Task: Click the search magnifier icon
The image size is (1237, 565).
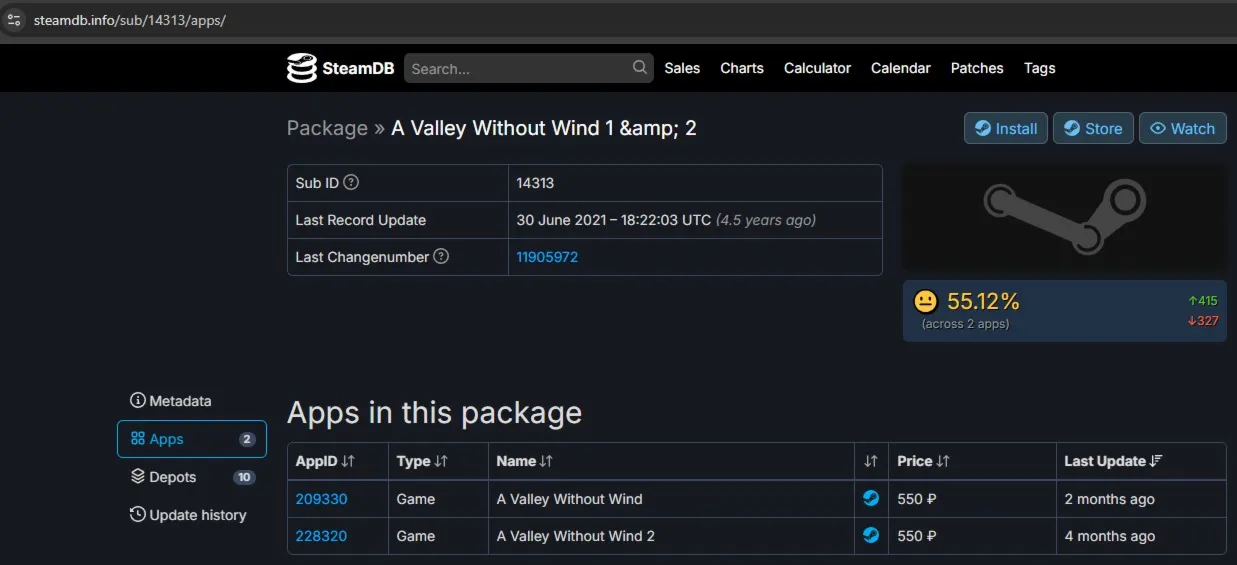Action: click(640, 68)
